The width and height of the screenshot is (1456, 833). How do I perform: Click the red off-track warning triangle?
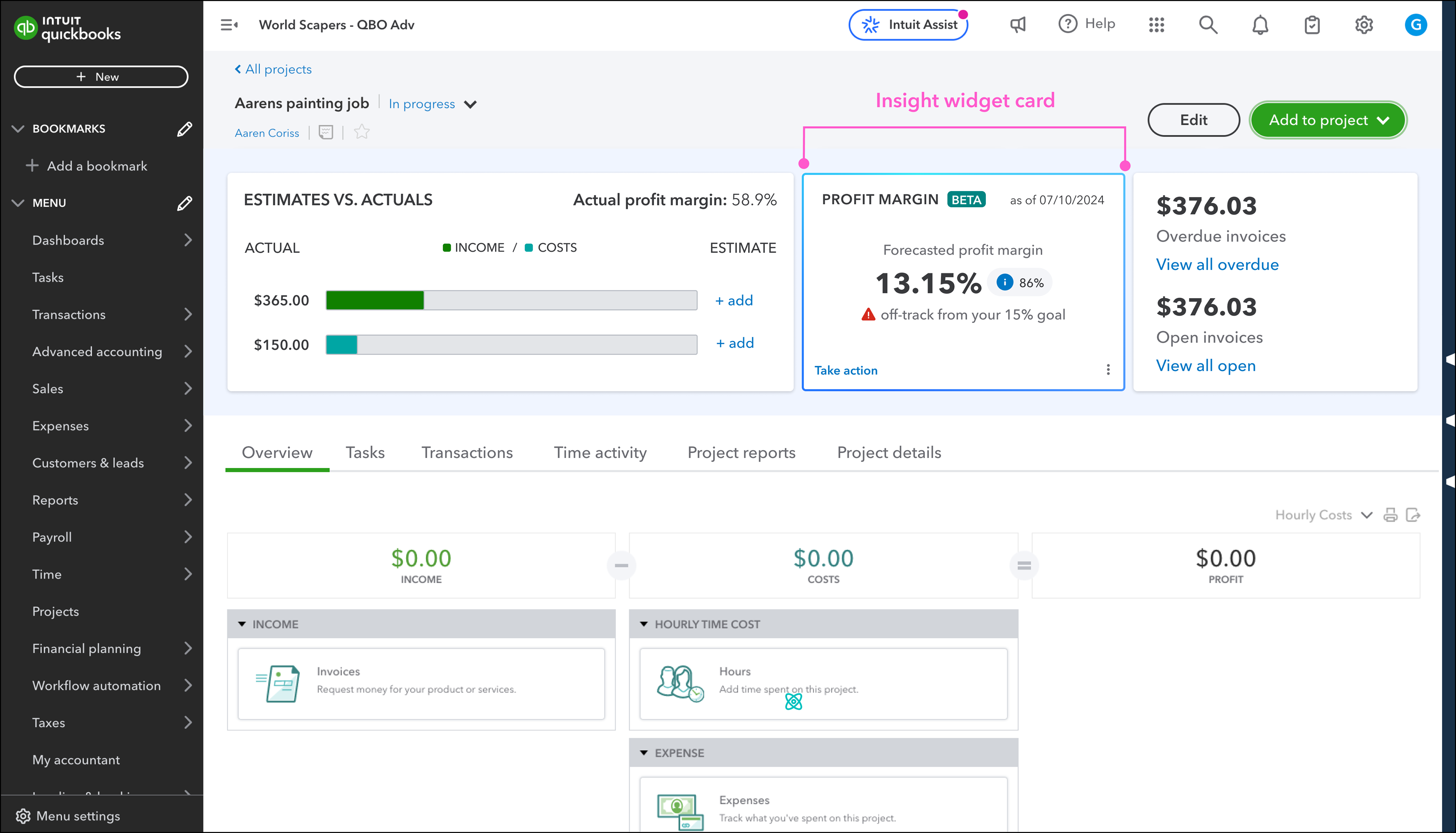pyautogui.click(x=868, y=315)
